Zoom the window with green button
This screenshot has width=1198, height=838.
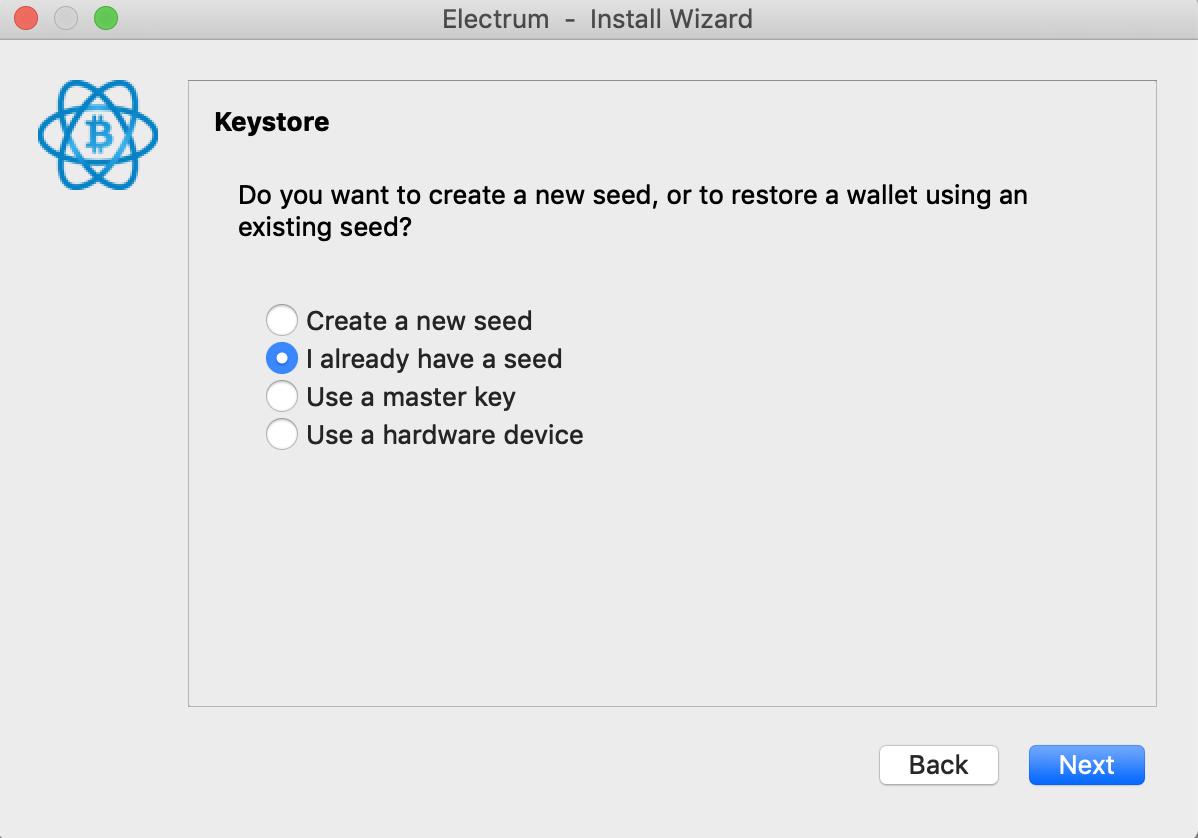[105, 18]
